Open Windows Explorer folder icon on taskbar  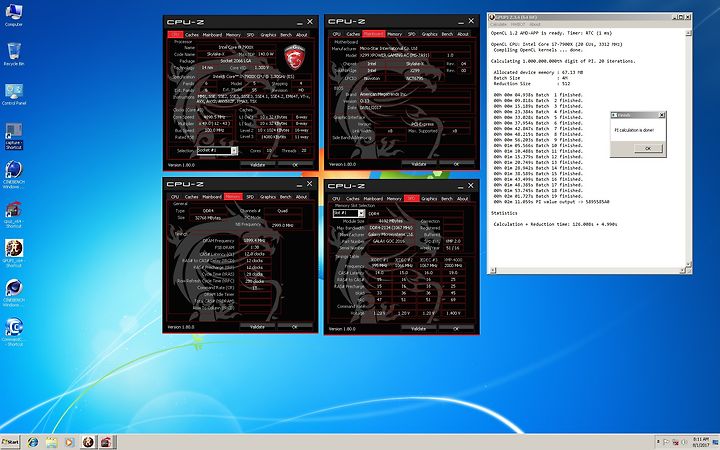point(51,442)
